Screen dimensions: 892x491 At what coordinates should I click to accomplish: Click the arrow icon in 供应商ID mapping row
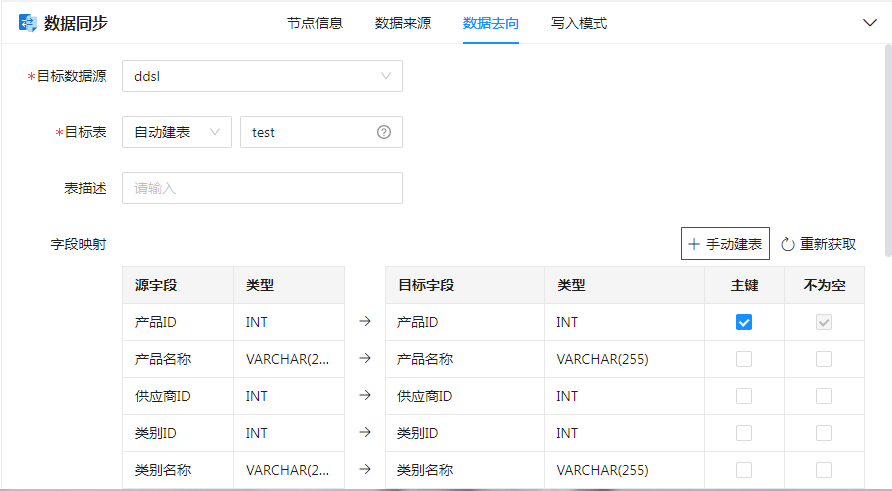365,396
